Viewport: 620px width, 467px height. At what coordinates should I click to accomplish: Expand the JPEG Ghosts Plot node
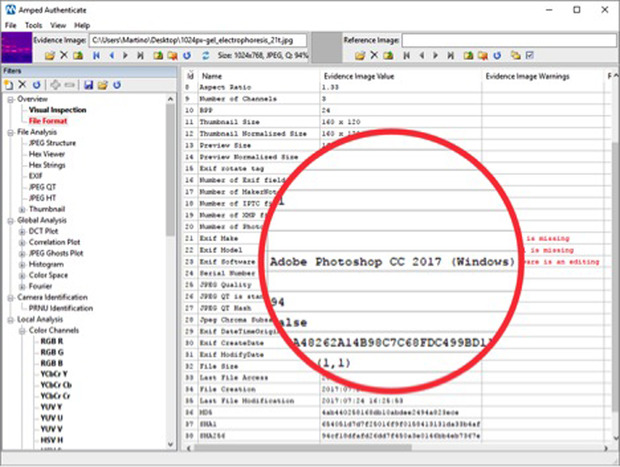point(23,253)
